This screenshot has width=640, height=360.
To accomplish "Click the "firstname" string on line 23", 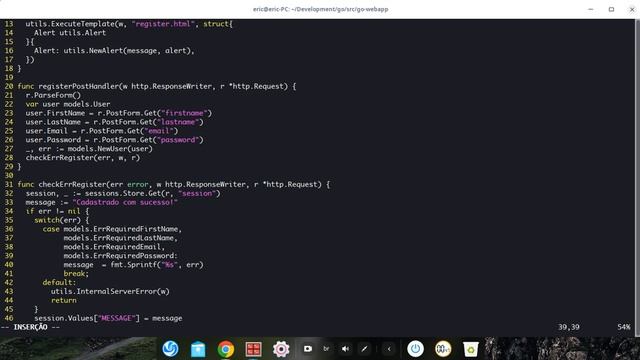I will pyautogui.click(x=185, y=113).
